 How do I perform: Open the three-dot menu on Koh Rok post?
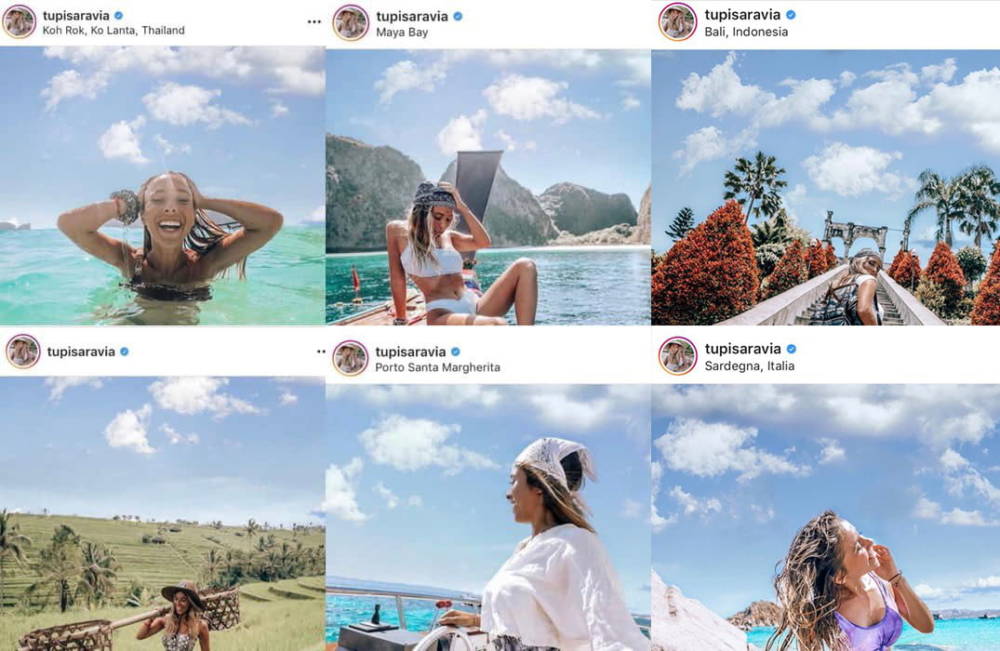[314, 22]
